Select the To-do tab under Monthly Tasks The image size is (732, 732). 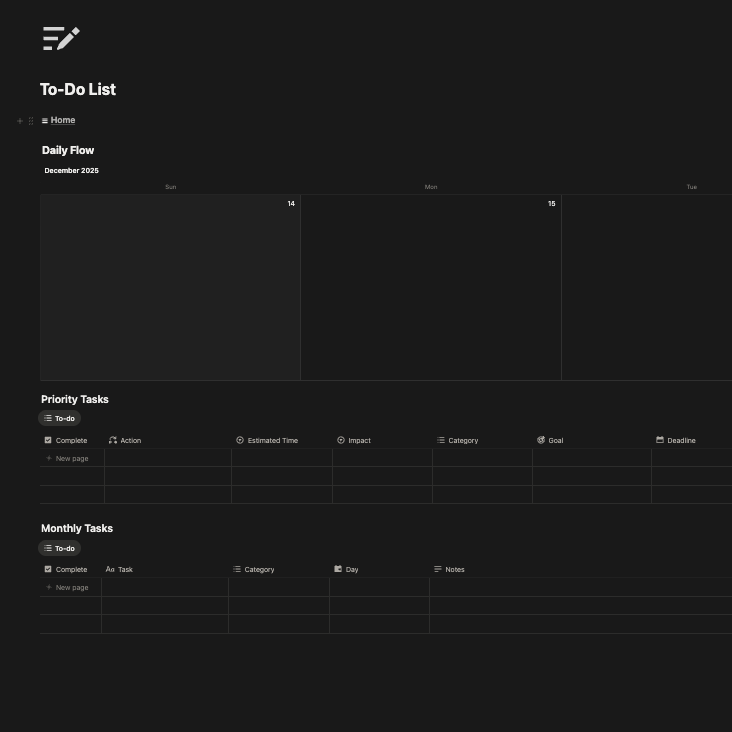[x=60, y=549]
